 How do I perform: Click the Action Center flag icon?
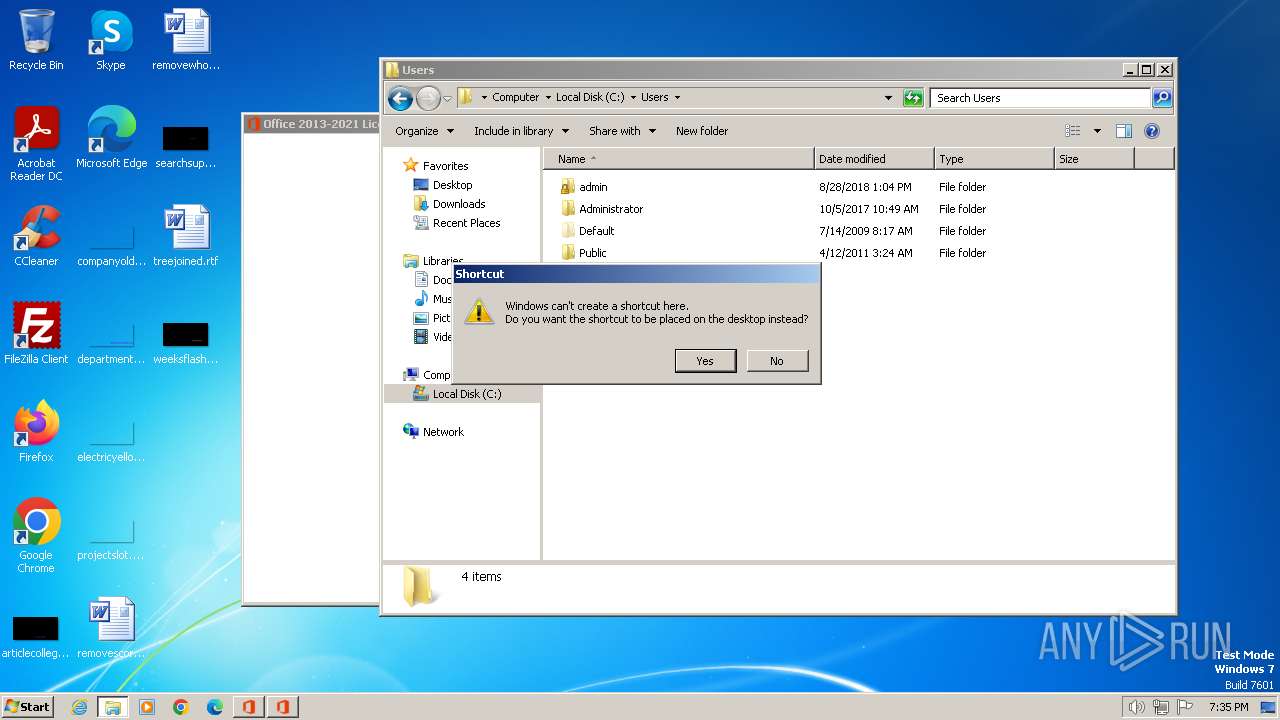click(x=1185, y=707)
